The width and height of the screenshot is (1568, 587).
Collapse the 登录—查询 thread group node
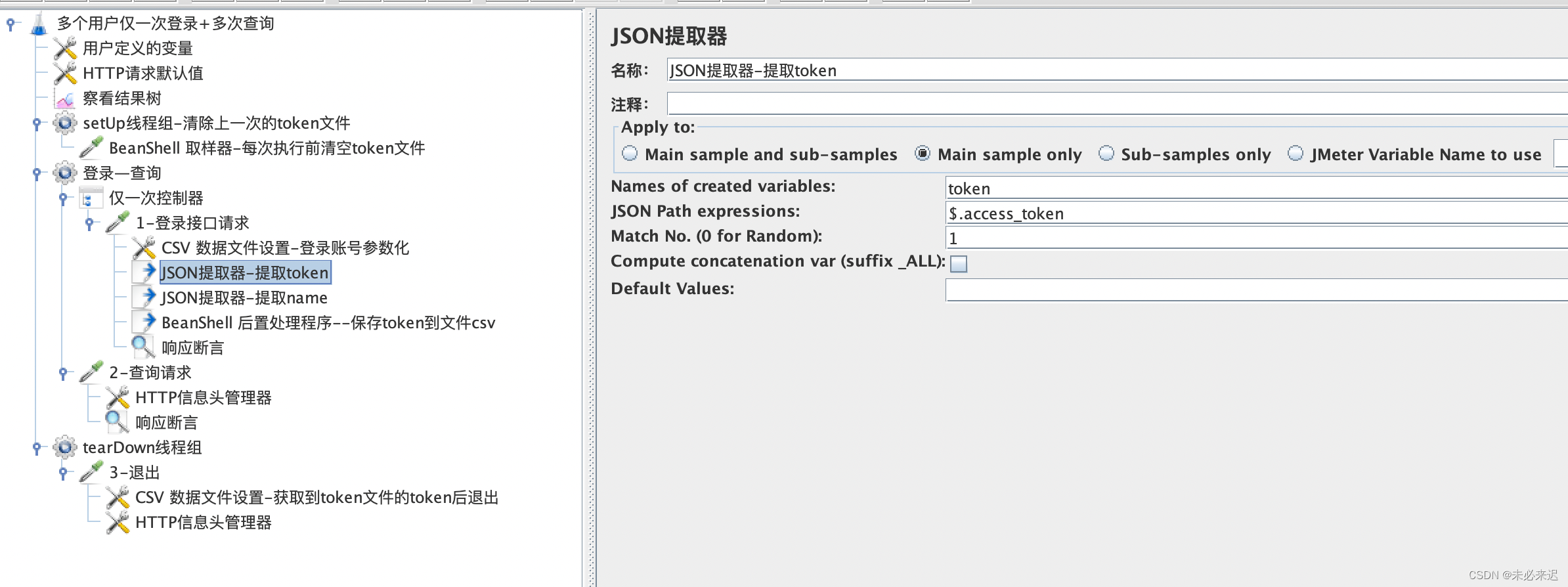pyautogui.click(x=37, y=173)
